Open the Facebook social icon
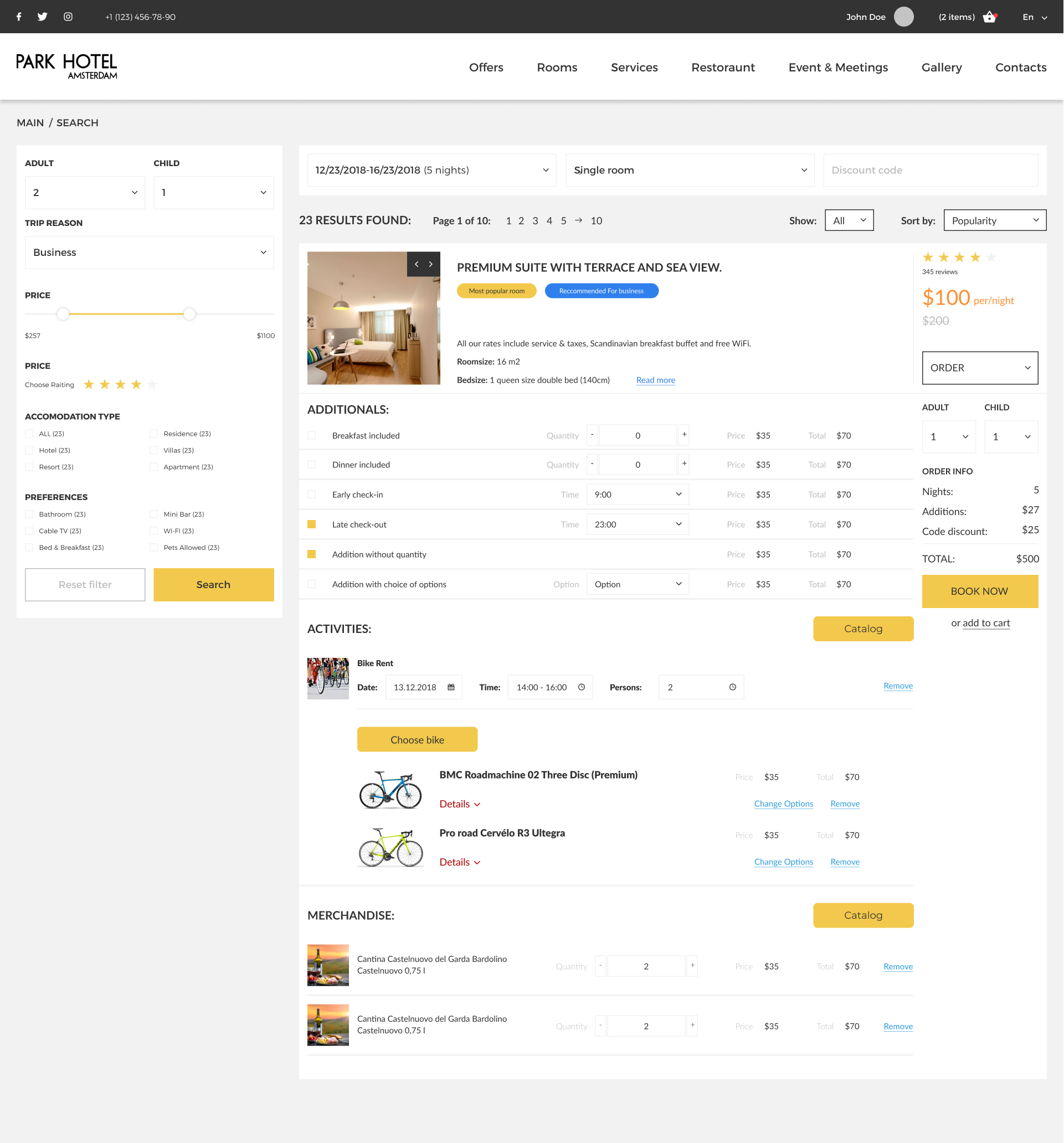This screenshot has width=1064, height=1143. 19,17
